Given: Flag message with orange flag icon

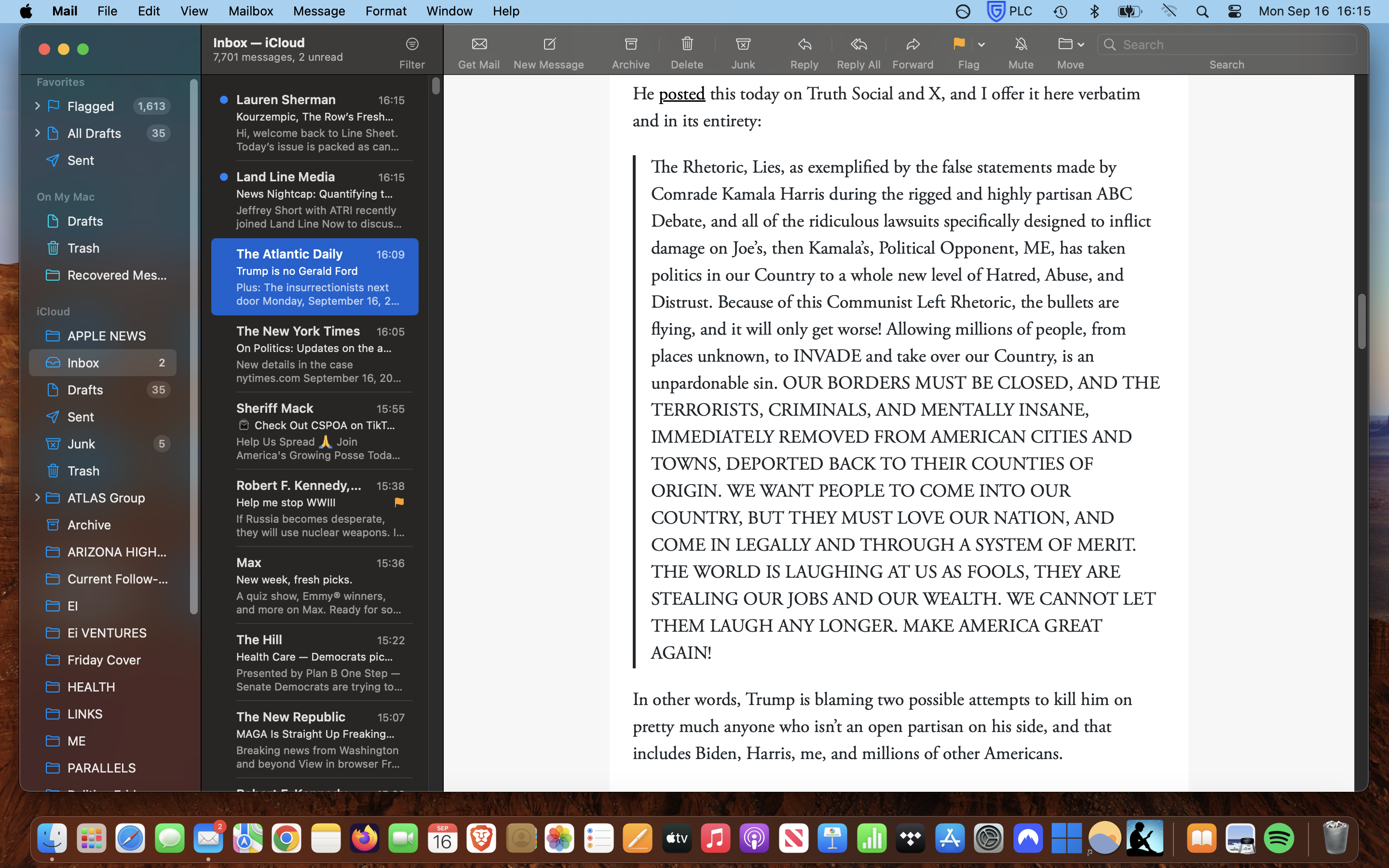Looking at the screenshot, I should (958, 44).
